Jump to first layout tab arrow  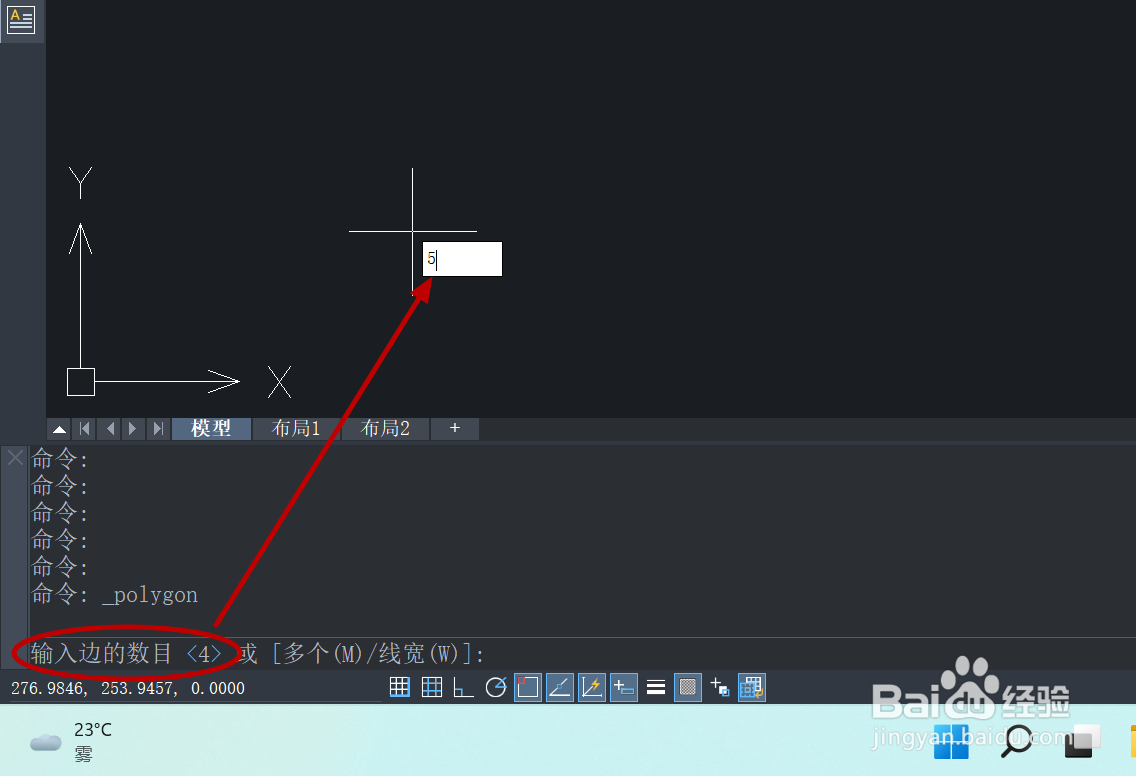click(x=85, y=429)
